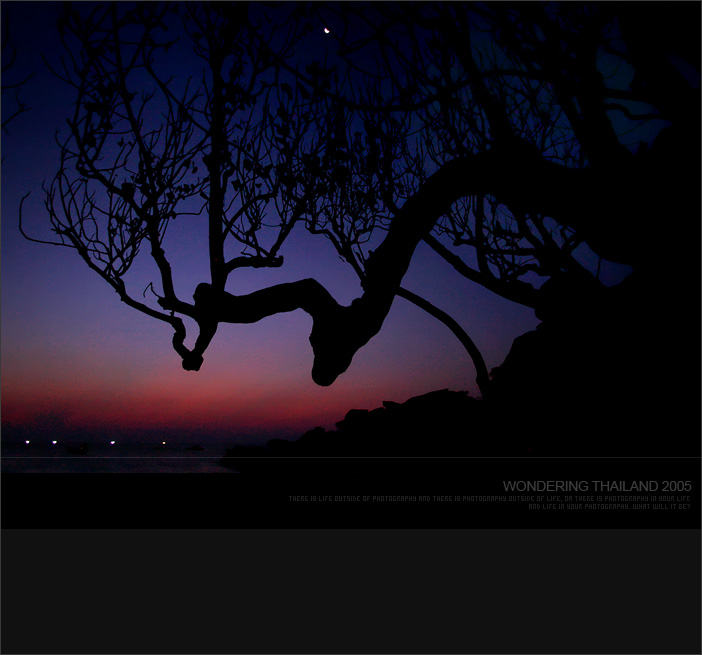Click the caption line starting "THERE IS LIFE OUTSIDE"
This screenshot has width=702, height=655.
(x=489, y=498)
